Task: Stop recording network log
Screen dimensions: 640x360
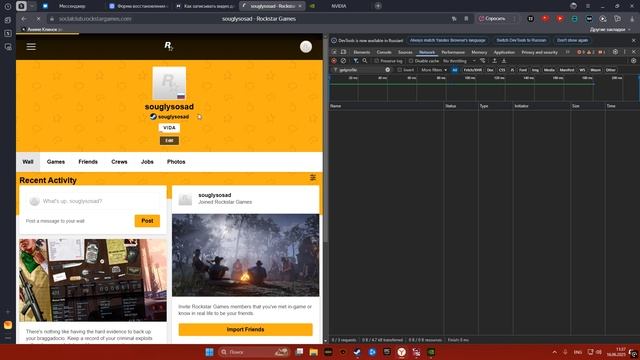Action: (334, 61)
